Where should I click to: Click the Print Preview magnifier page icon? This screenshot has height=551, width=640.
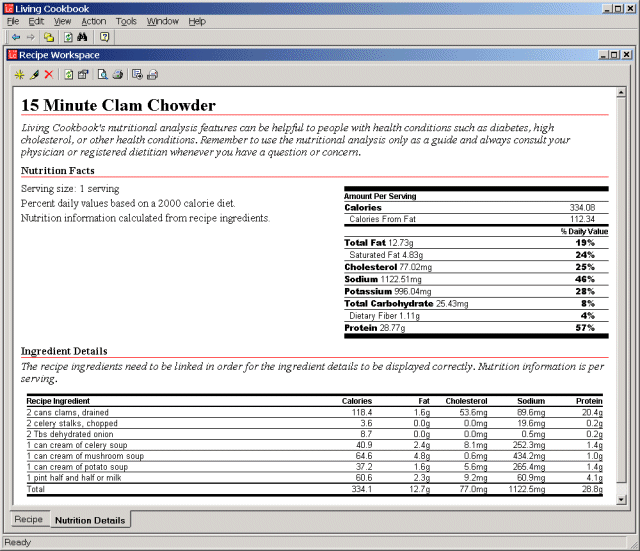(102, 75)
